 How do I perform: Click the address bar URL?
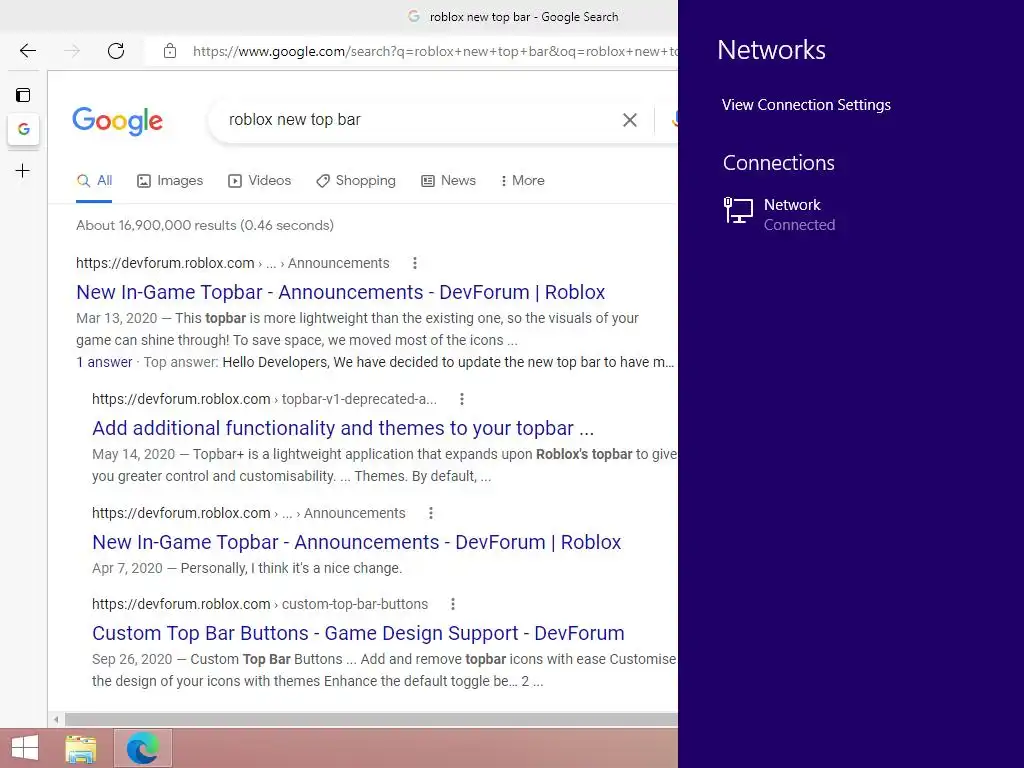[x=434, y=52]
